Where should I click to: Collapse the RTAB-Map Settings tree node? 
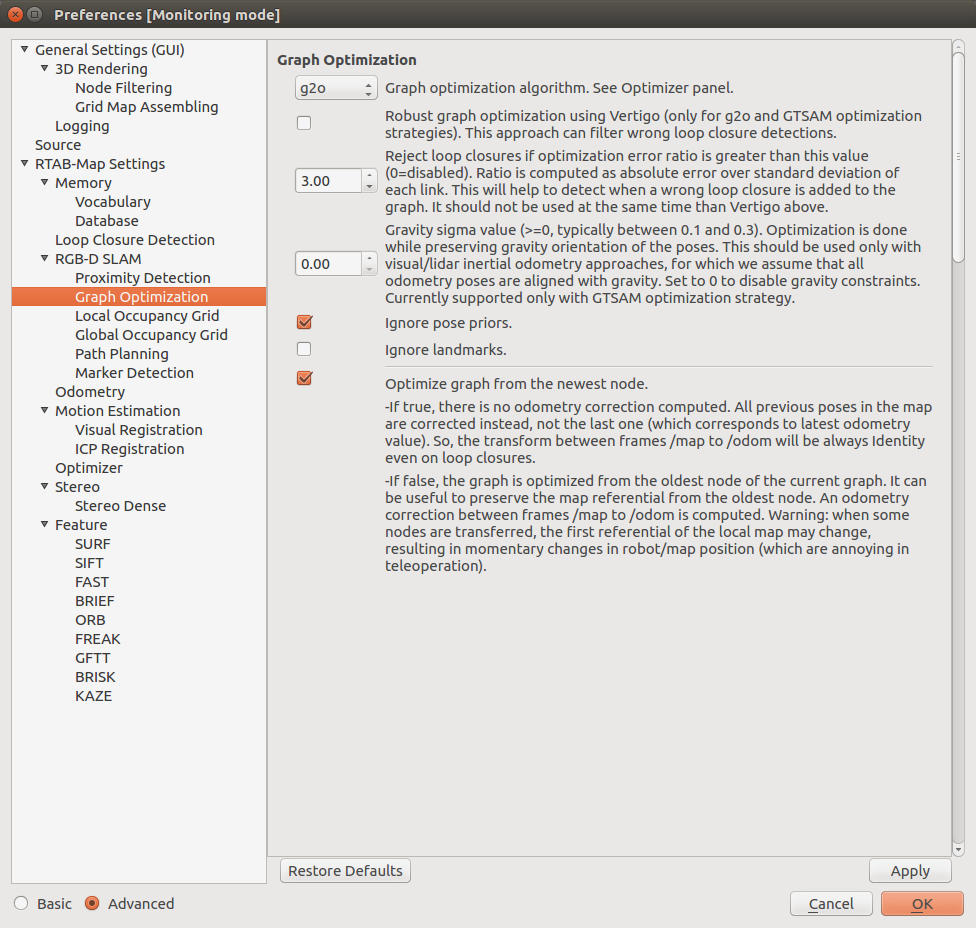click(24, 164)
